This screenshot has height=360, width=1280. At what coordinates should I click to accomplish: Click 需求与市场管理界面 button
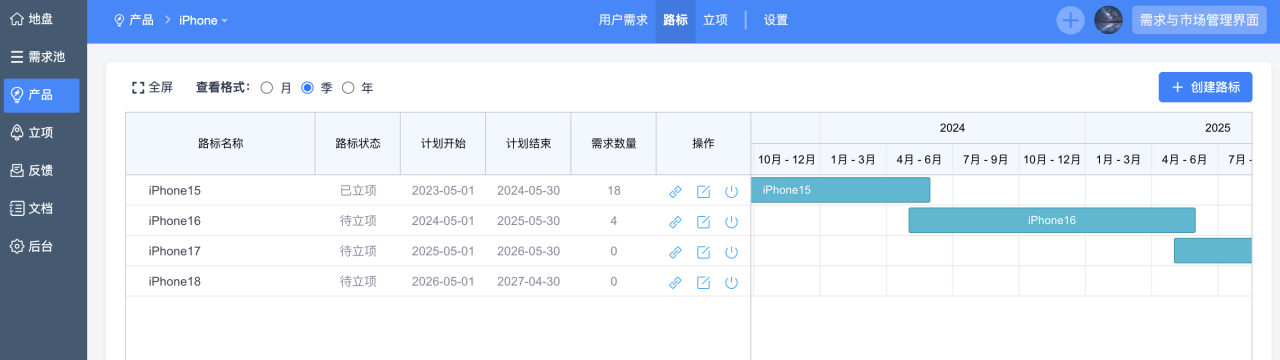[1199, 20]
